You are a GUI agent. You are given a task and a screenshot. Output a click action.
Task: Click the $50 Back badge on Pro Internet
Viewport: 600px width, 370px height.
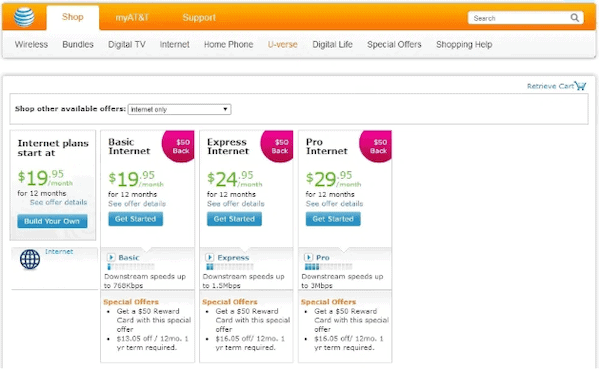tap(376, 147)
